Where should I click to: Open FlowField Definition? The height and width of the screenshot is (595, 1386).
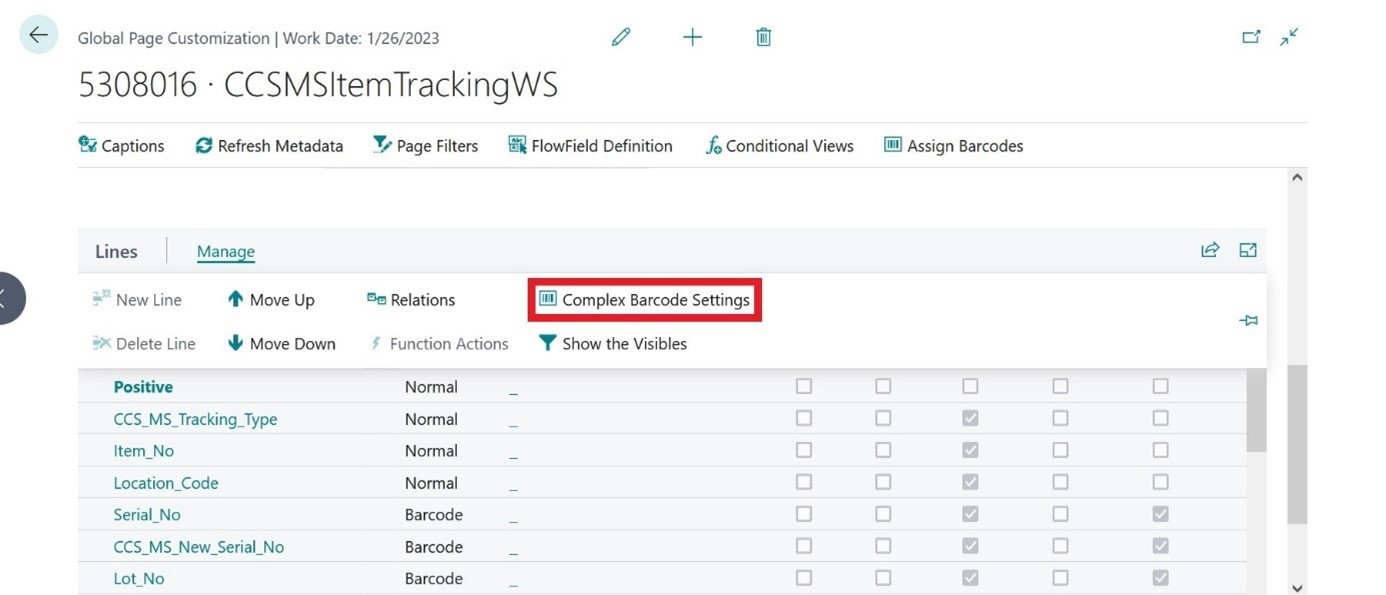[x=590, y=145]
